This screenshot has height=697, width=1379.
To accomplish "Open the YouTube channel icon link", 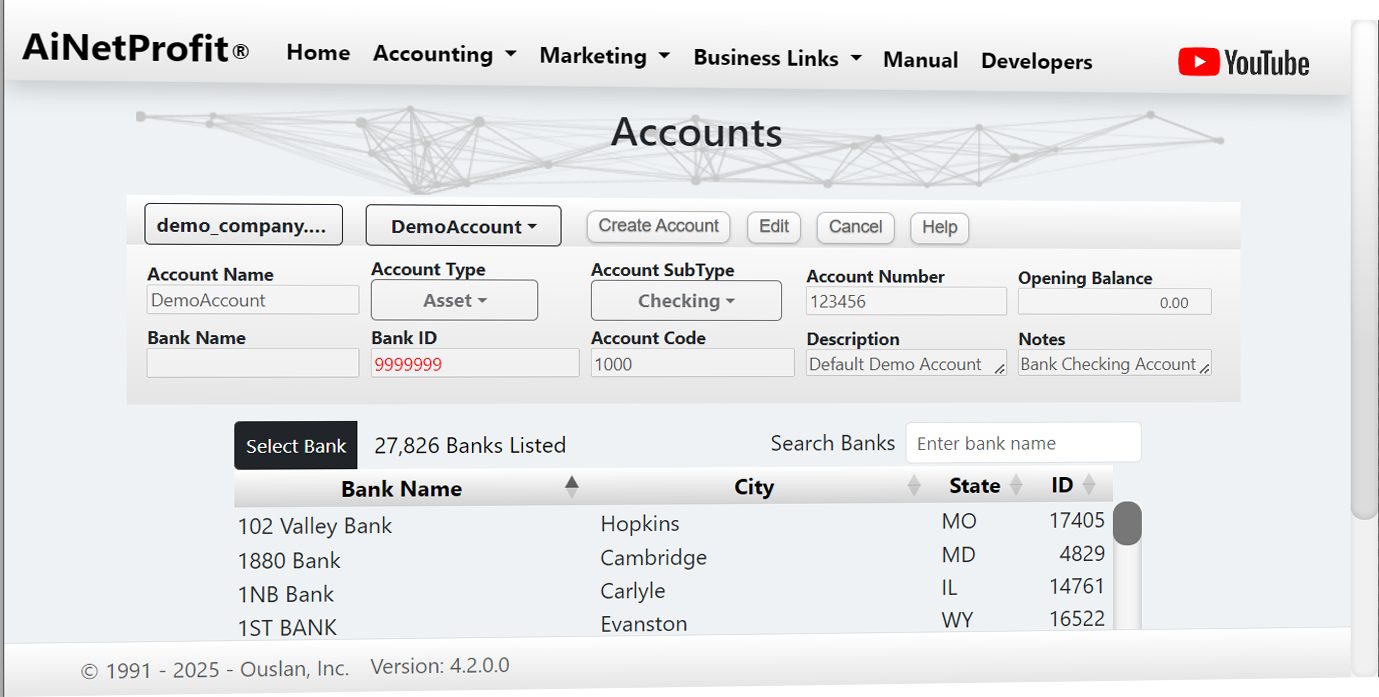I will 1244,63.
